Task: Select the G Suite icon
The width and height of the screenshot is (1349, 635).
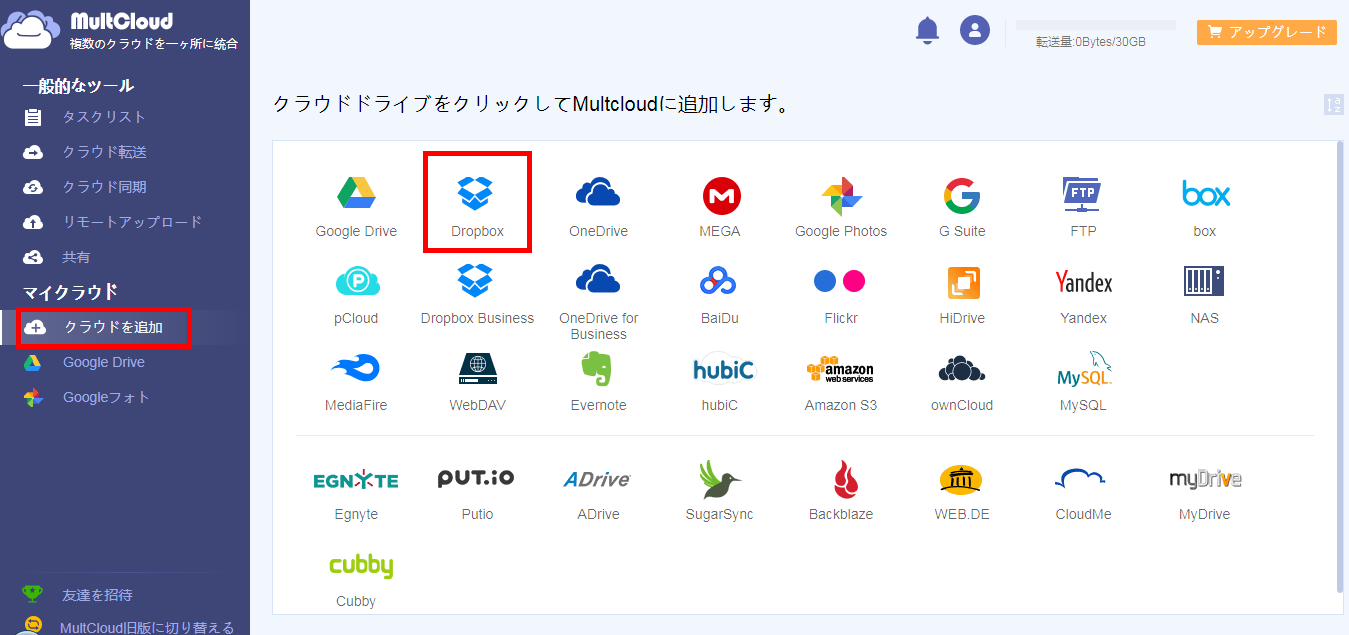Action: pos(962,207)
